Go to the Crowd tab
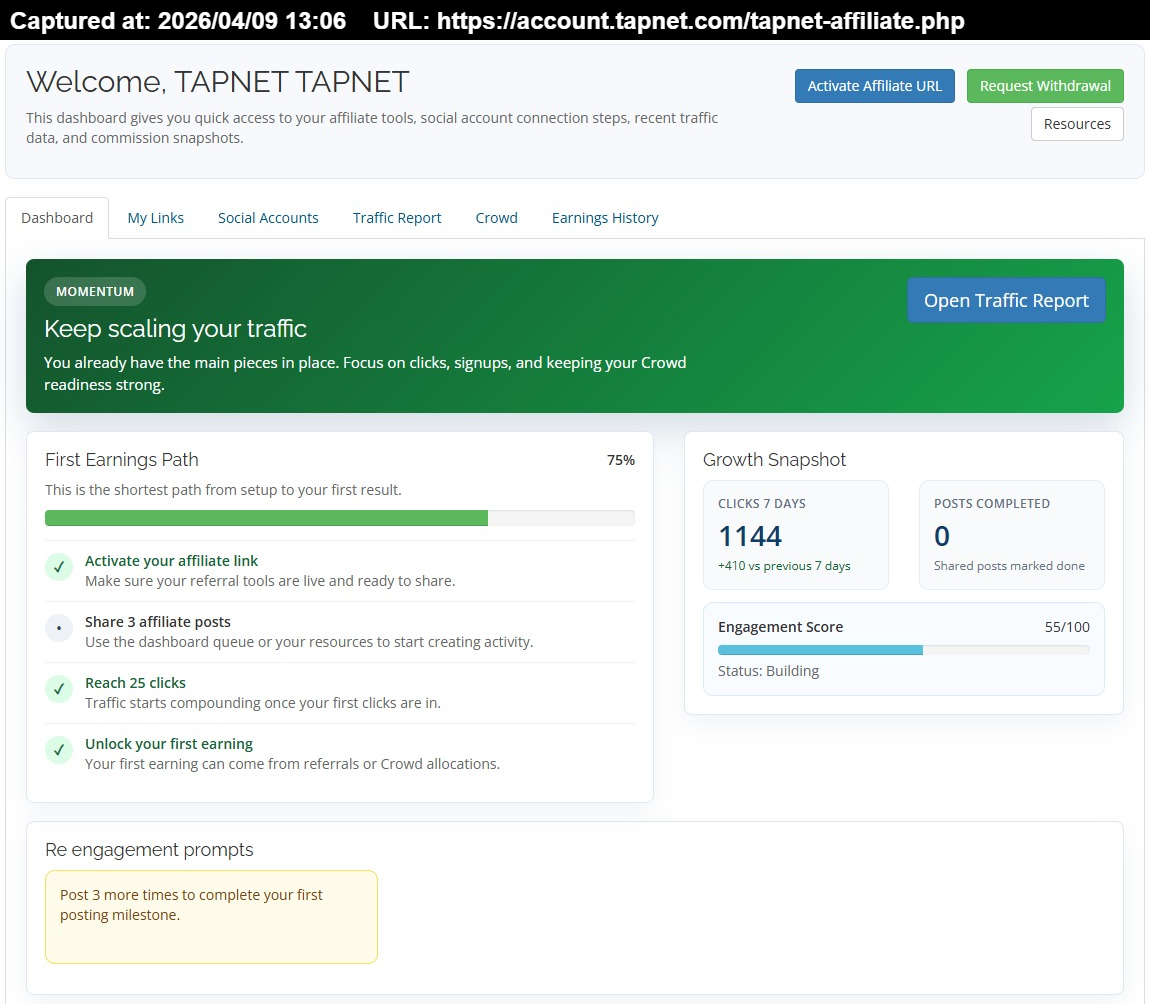This screenshot has height=1004, width=1150. click(x=497, y=218)
